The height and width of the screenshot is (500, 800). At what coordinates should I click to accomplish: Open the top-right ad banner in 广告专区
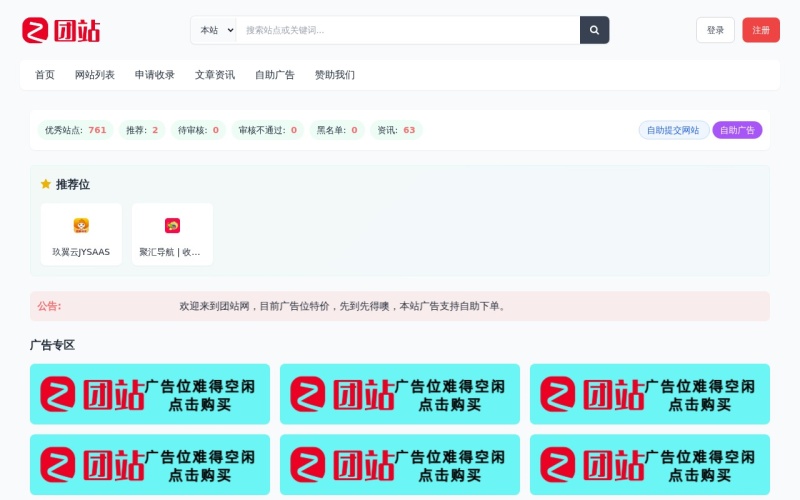pyautogui.click(x=650, y=394)
